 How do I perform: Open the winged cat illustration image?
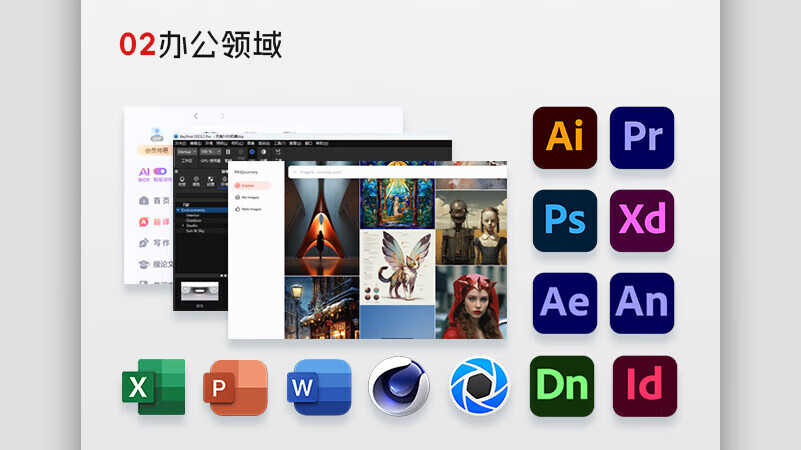(397, 266)
